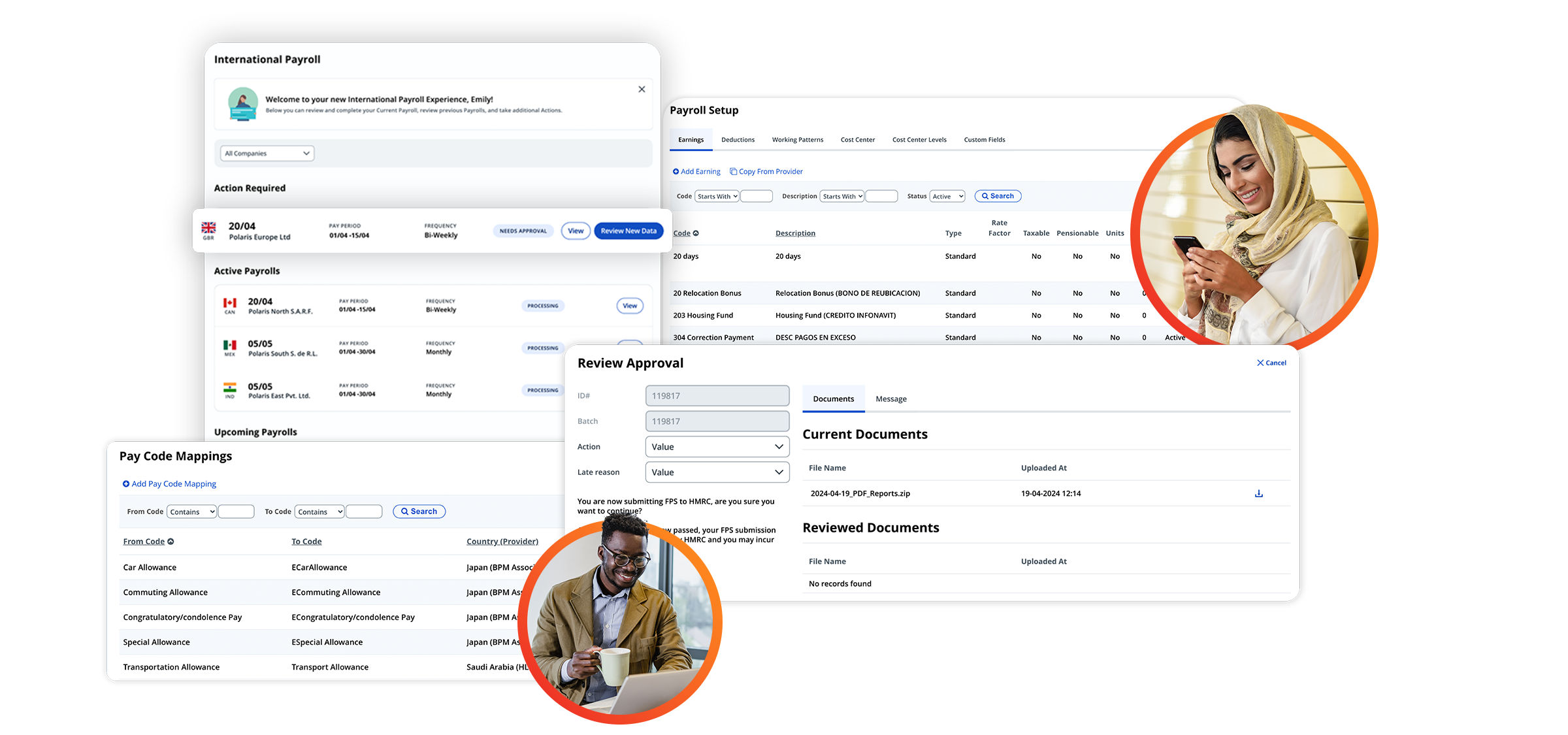Image resolution: width=1568 pixels, height=735 pixels.
Task: Click the Code filter text input
Action: 757,197
